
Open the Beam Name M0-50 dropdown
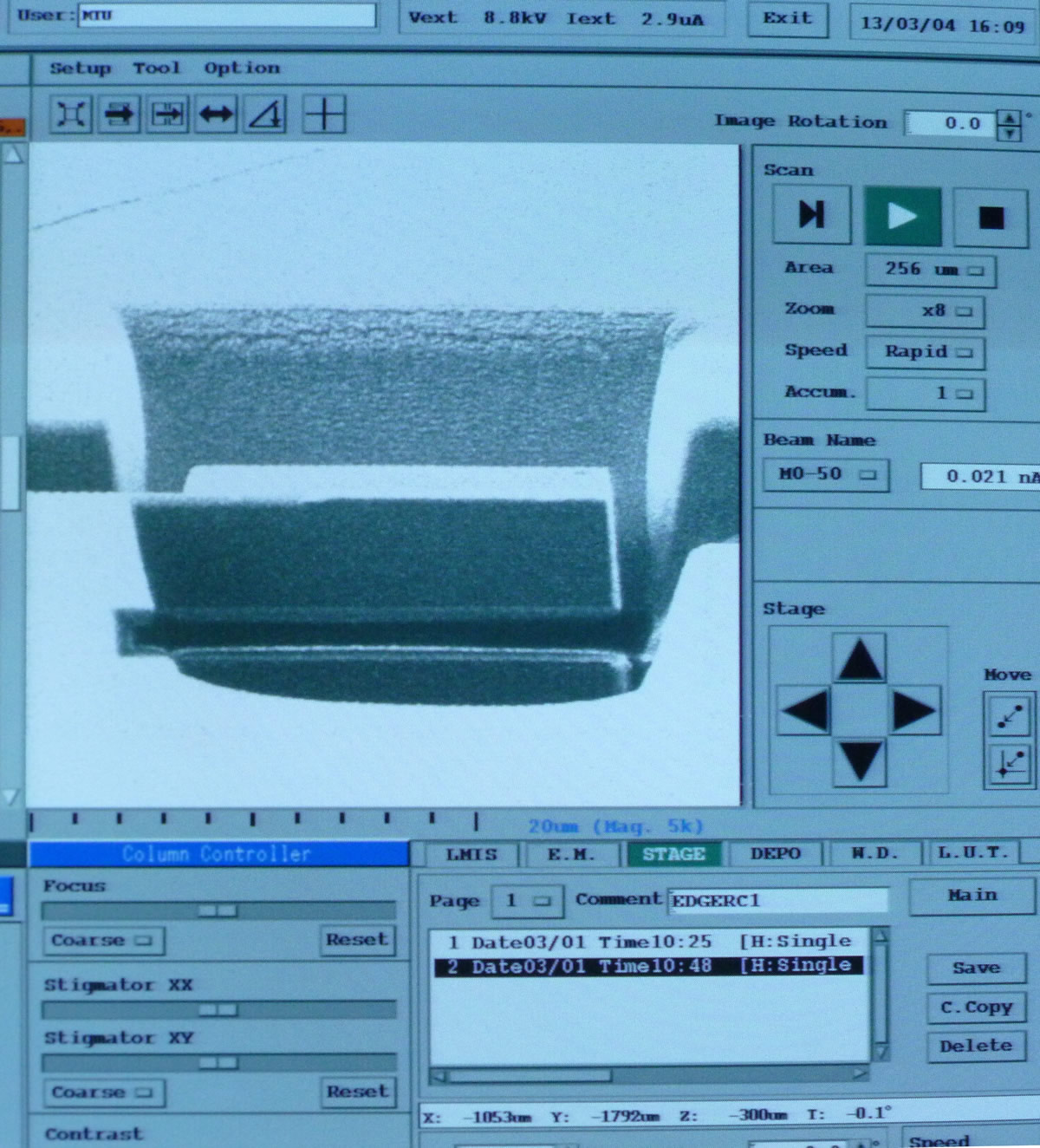tap(826, 475)
